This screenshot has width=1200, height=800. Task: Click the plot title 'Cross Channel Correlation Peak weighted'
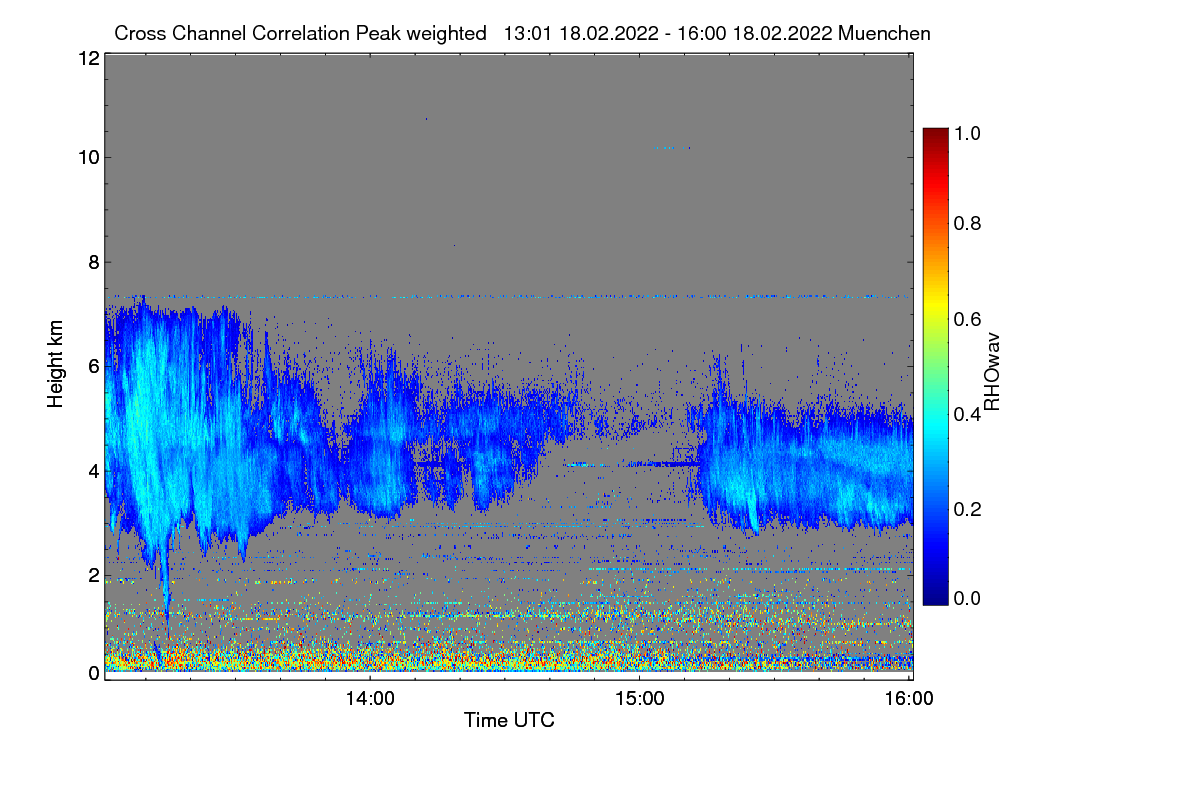point(301,33)
